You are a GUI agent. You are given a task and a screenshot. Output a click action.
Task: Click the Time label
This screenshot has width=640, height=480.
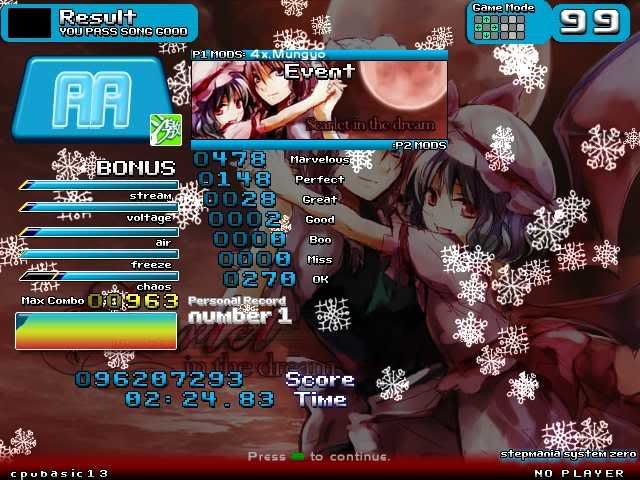pyautogui.click(x=320, y=399)
